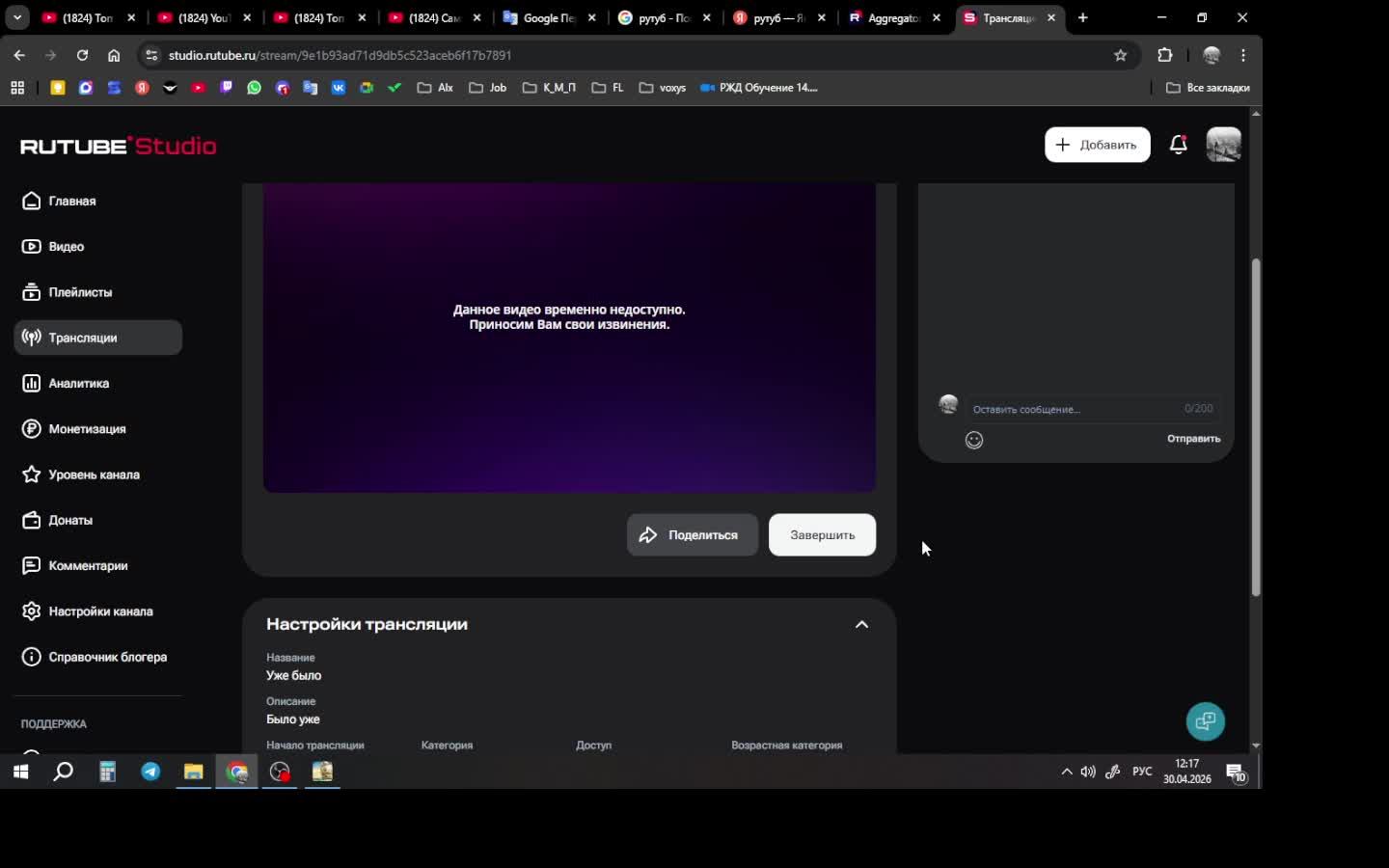This screenshot has height=868, width=1389.
Task: Switch to the Google Пе… tab
Action: [x=549, y=17]
